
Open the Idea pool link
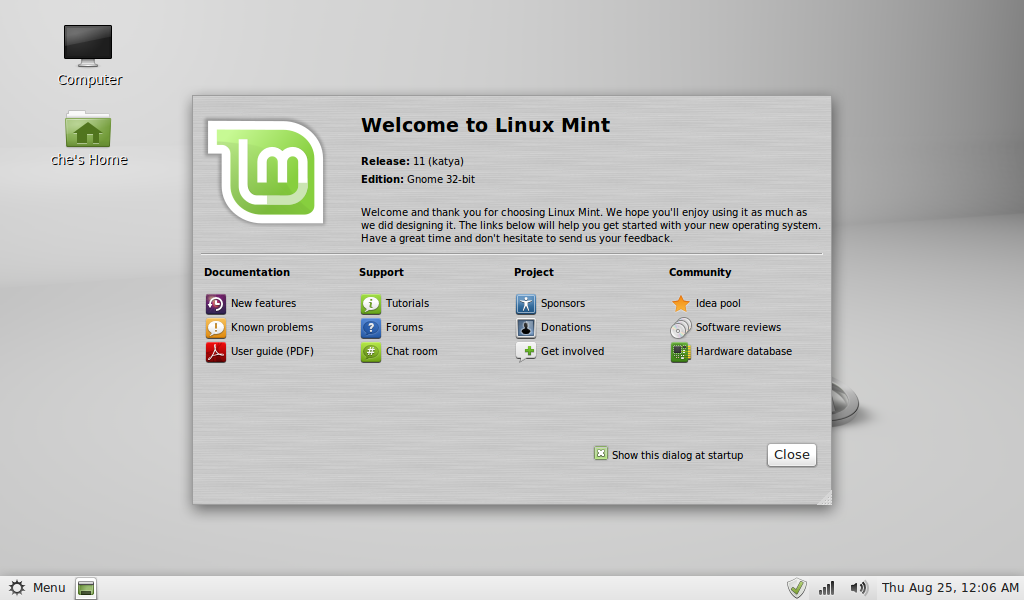(x=718, y=304)
